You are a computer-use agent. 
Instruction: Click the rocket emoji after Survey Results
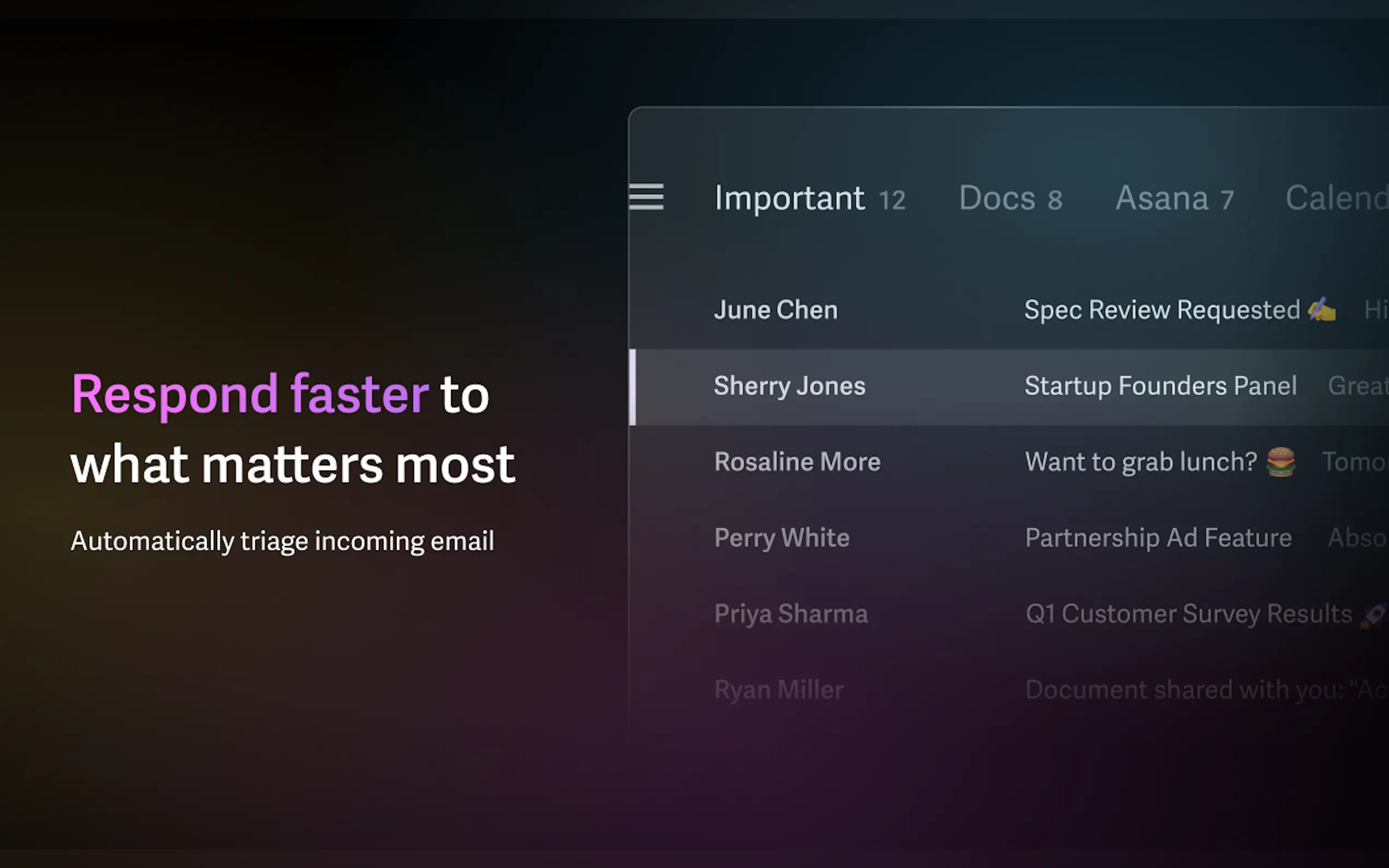pos(1374,615)
